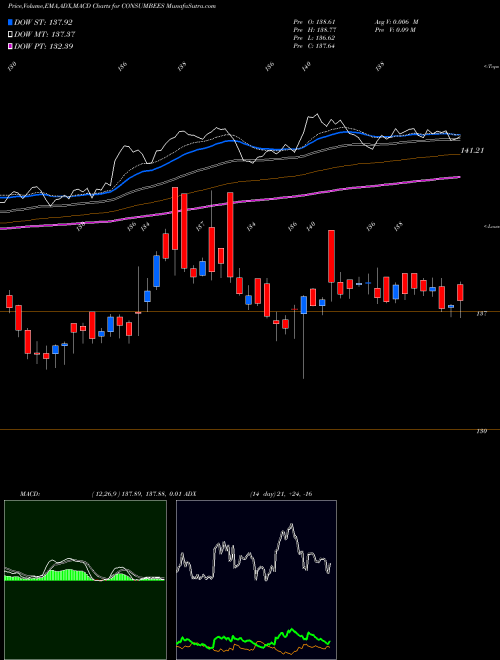This screenshot has width=500, height=660.
Task: Click the chart title mentioning CONSUMBEES MunafaSutra.com
Action: 112,7
